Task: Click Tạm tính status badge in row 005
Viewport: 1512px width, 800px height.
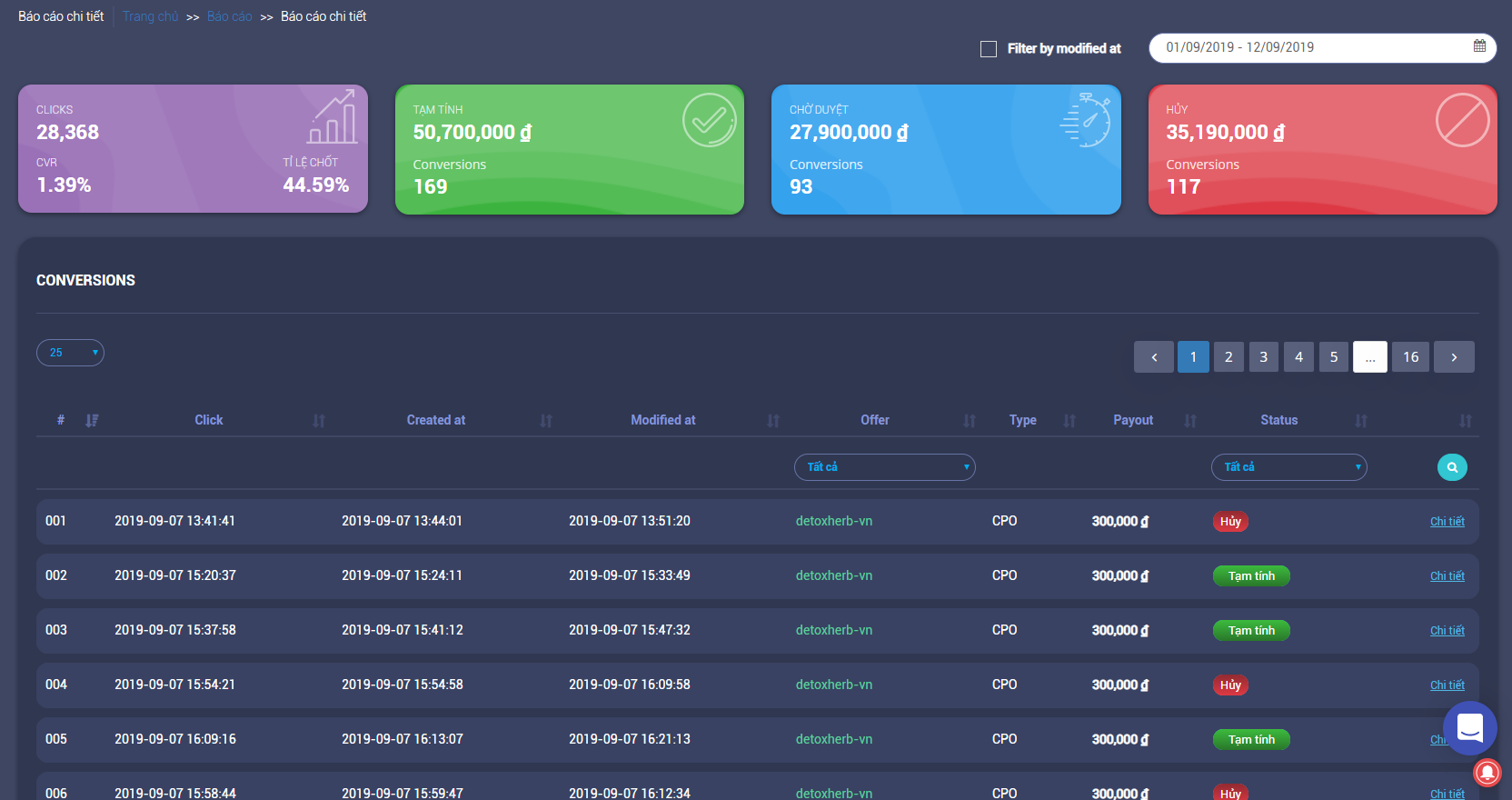Action: [x=1251, y=740]
